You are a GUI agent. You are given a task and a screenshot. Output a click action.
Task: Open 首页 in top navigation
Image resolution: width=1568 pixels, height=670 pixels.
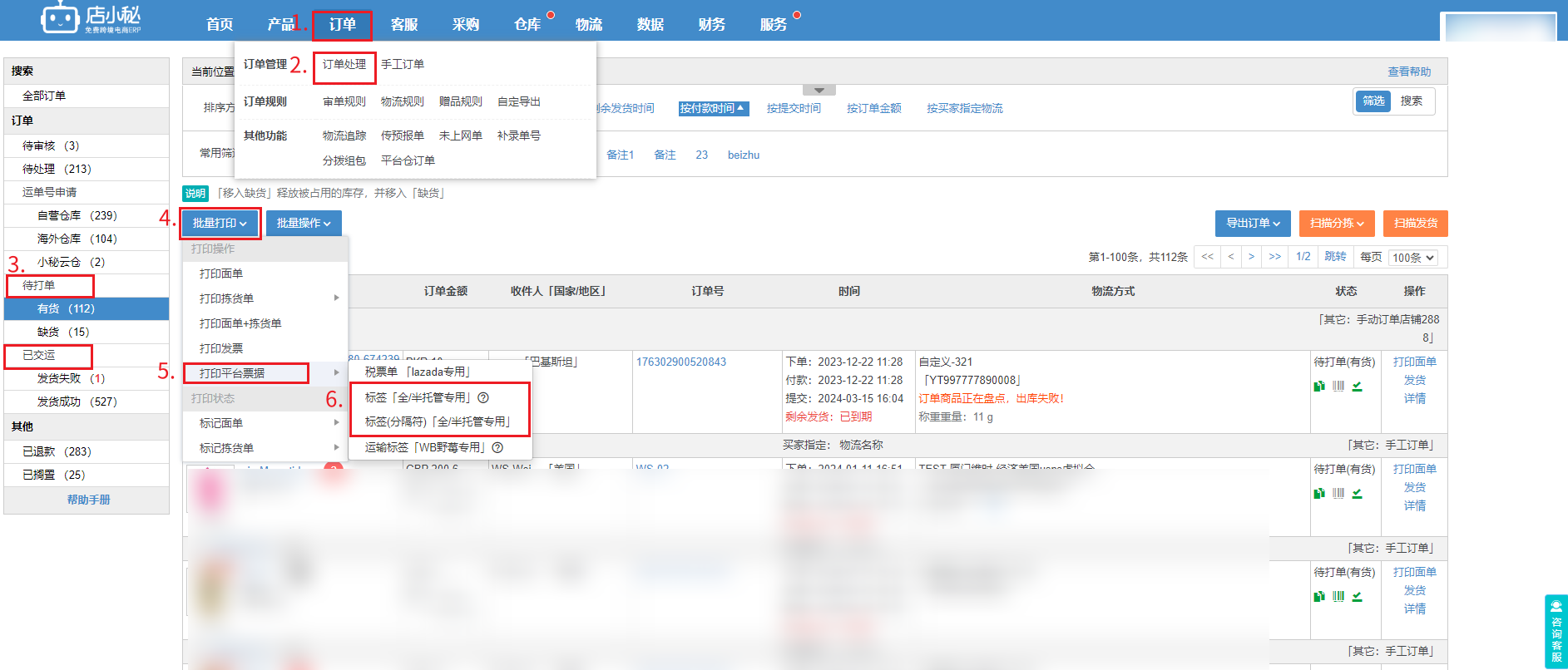click(x=220, y=24)
